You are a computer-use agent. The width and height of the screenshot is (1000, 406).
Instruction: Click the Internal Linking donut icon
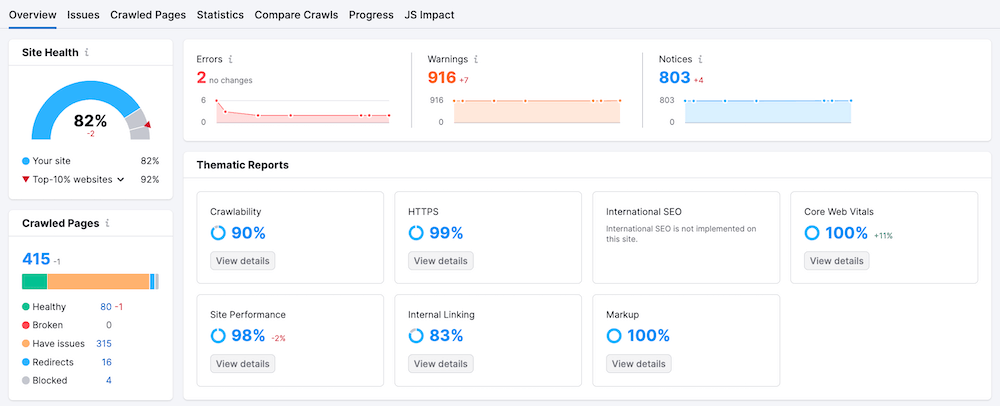pos(416,336)
